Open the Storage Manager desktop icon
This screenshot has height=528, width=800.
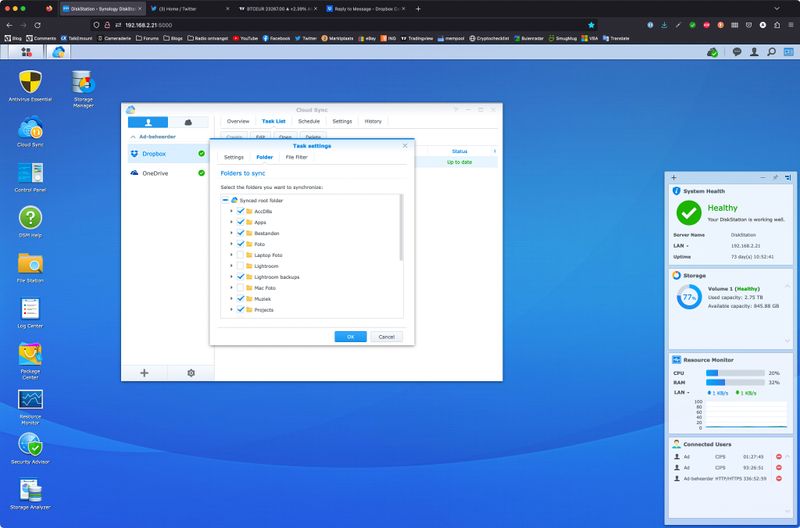(83, 84)
